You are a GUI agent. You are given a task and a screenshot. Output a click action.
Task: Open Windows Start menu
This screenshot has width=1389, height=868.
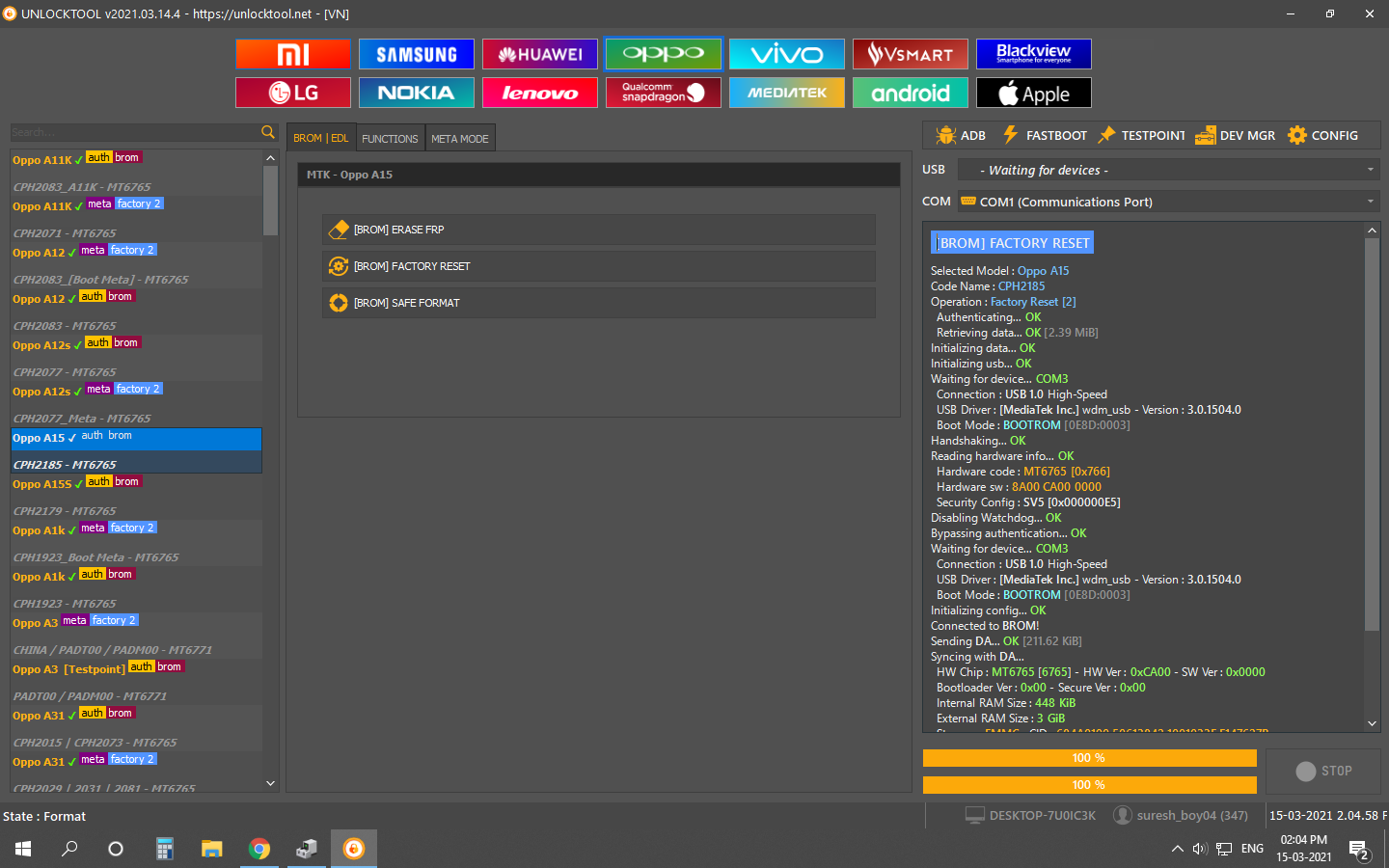point(23,849)
